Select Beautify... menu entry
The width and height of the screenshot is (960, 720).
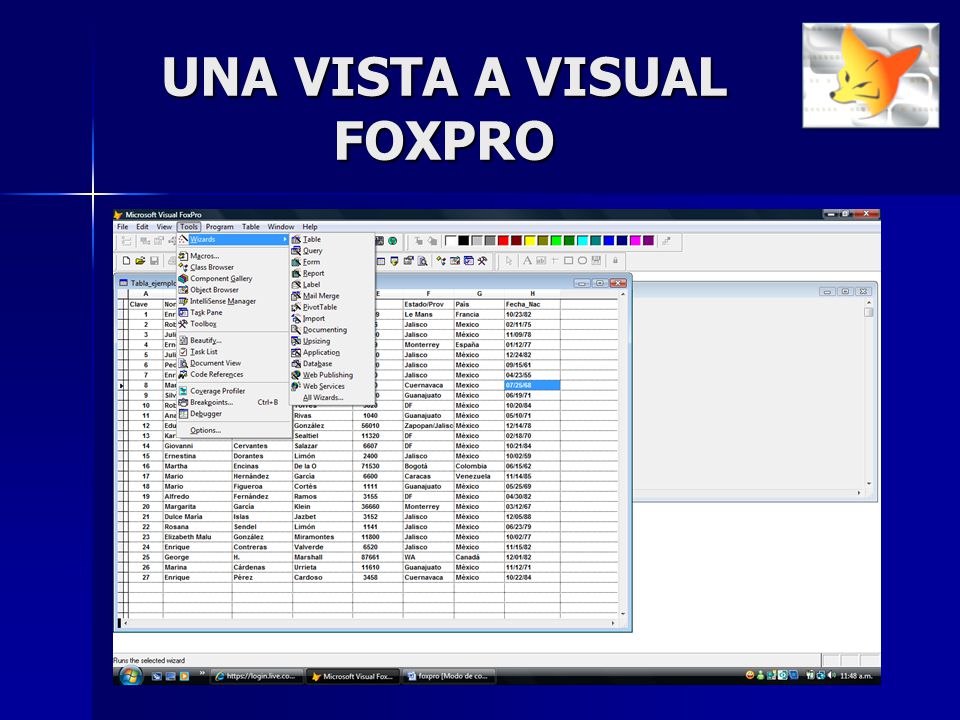[234, 340]
